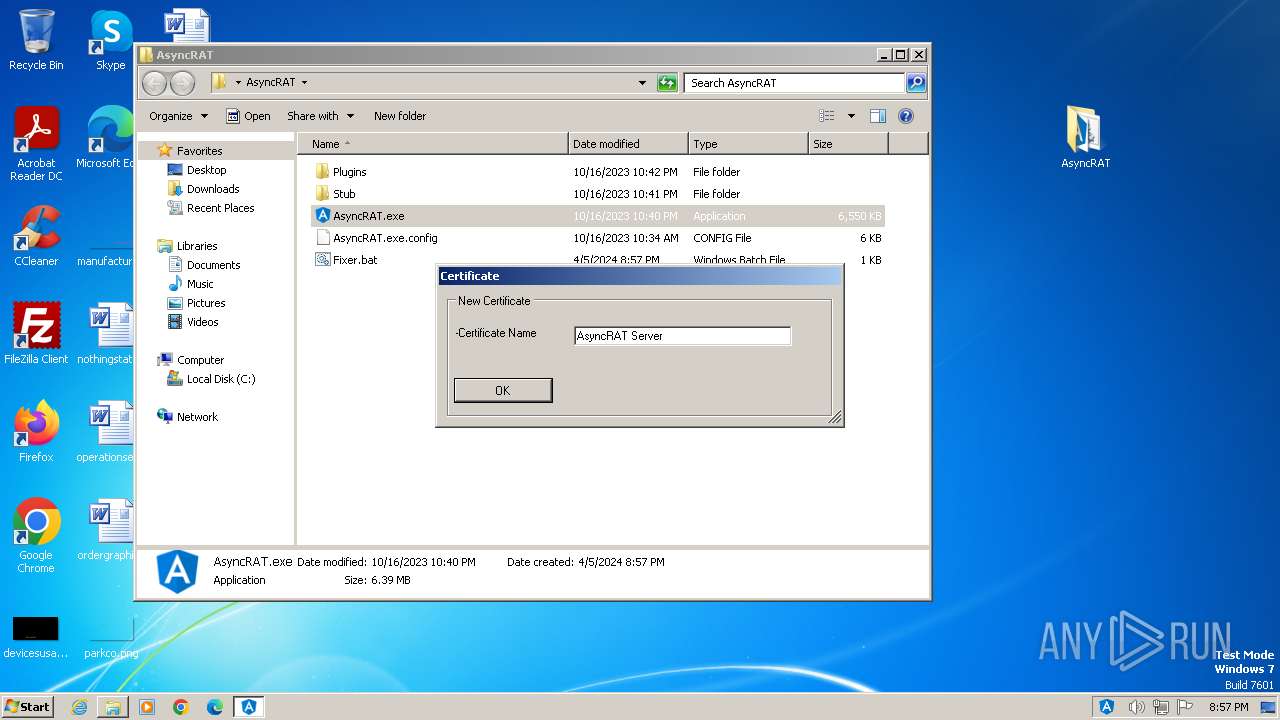Launch Firefox from the desktop

click(36, 431)
